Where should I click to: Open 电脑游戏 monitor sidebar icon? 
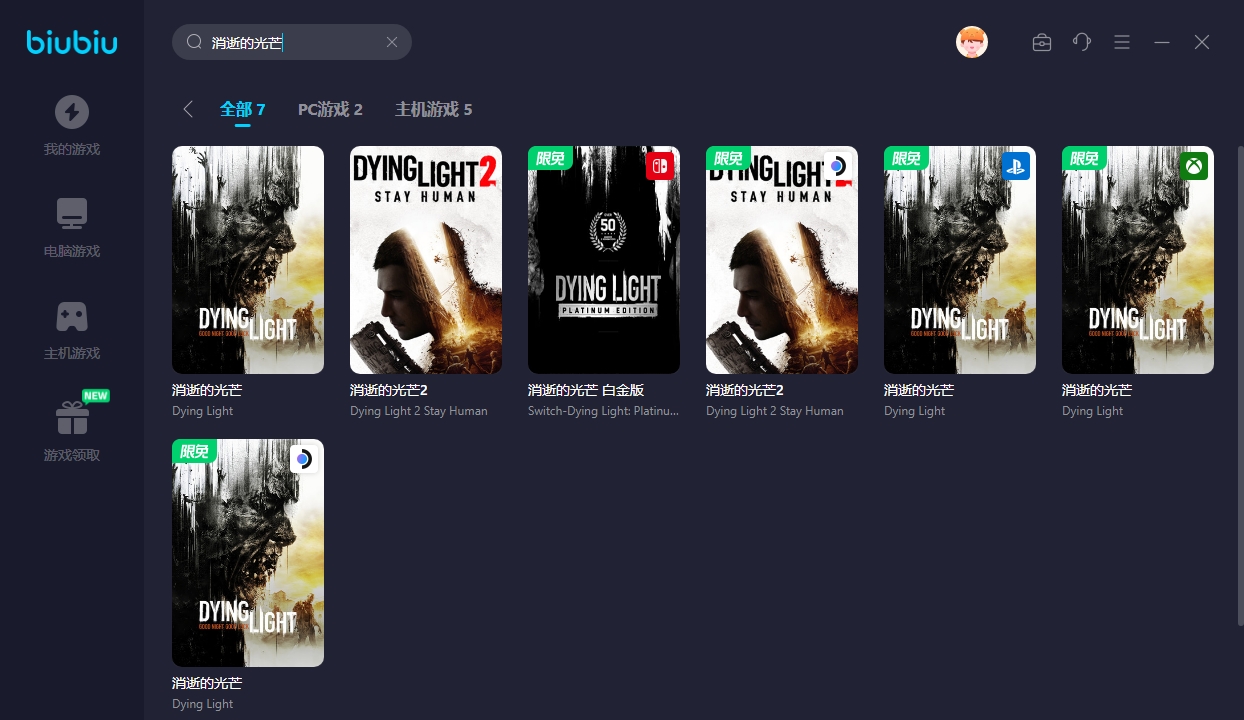click(71, 214)
